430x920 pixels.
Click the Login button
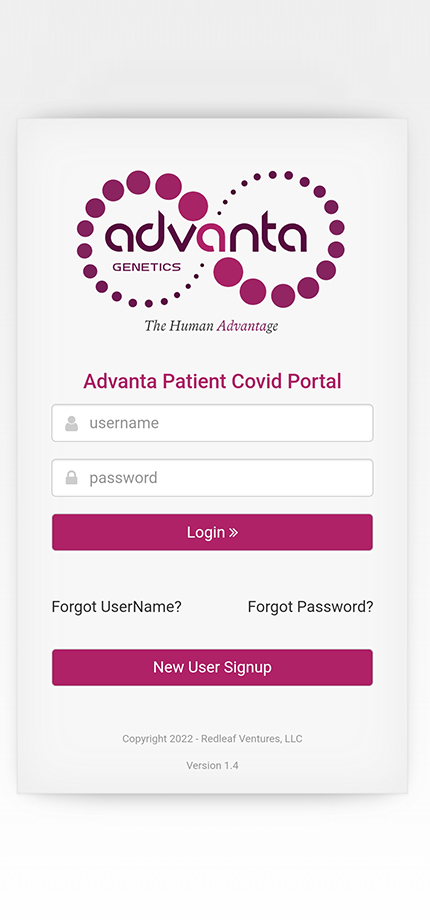pos(212,532)
